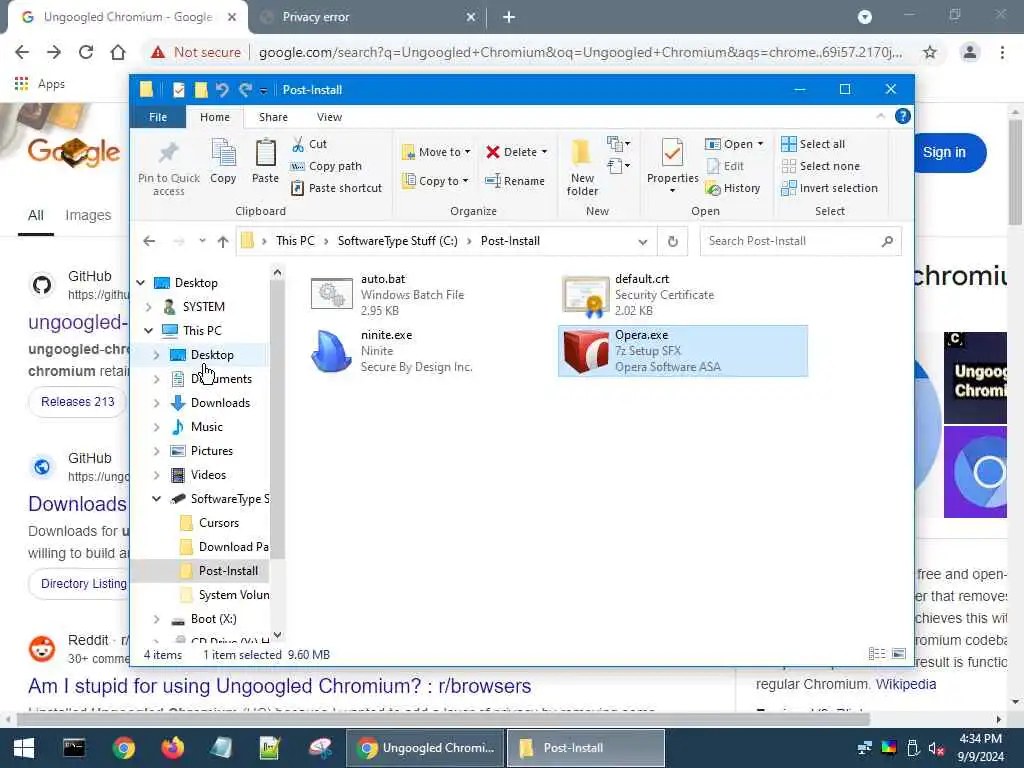Image resolution: width=1024 pixels, height=768 pixels.
Task: Switch to View ribbon tab
Action: point(329,117)
